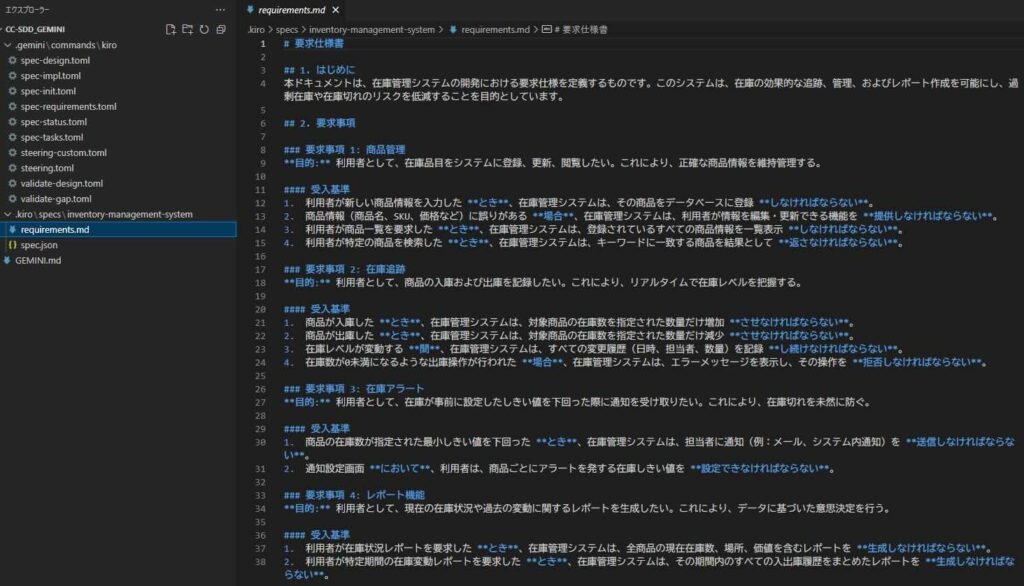
Task: Click the New File icon in Explorer
Action: pos(171,30)
